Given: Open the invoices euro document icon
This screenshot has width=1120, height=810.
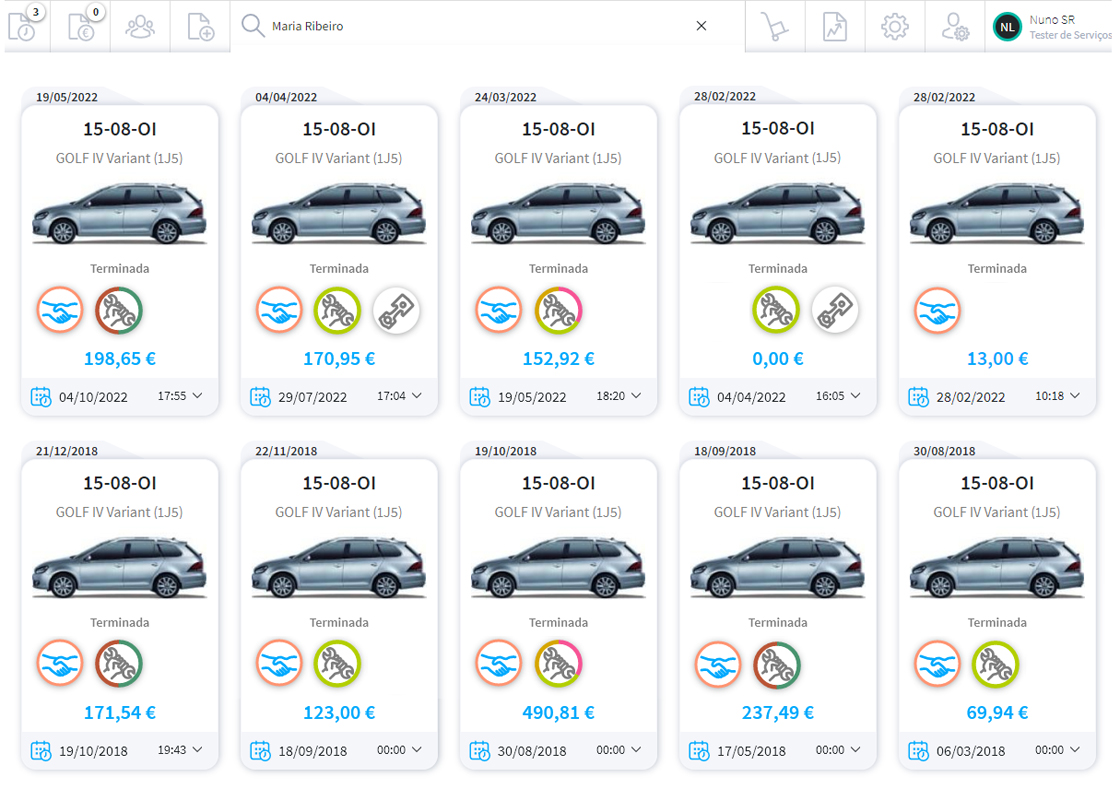Looking at the screenshot, I should (x=81, y=26).
